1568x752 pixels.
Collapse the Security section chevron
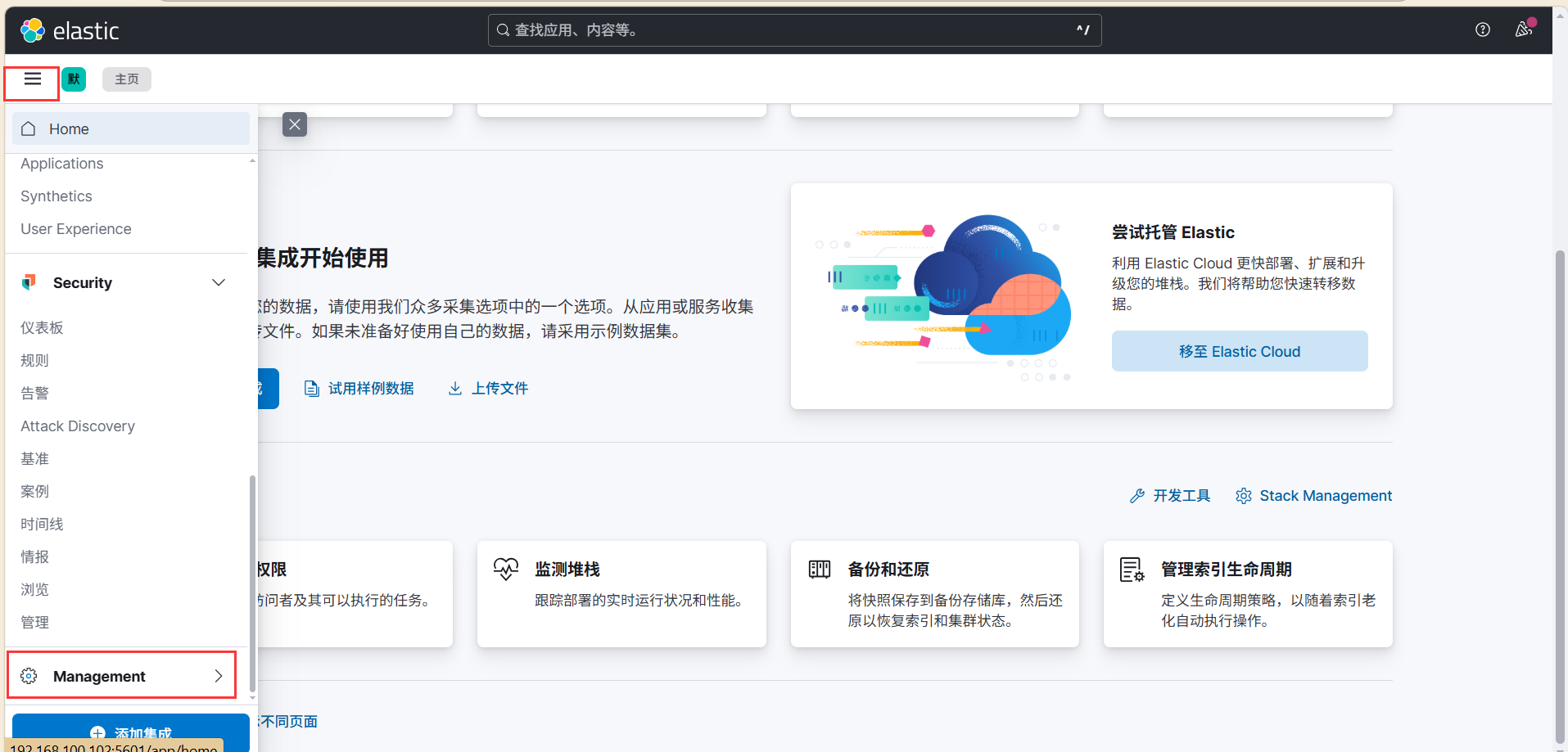tap(219, 282)
